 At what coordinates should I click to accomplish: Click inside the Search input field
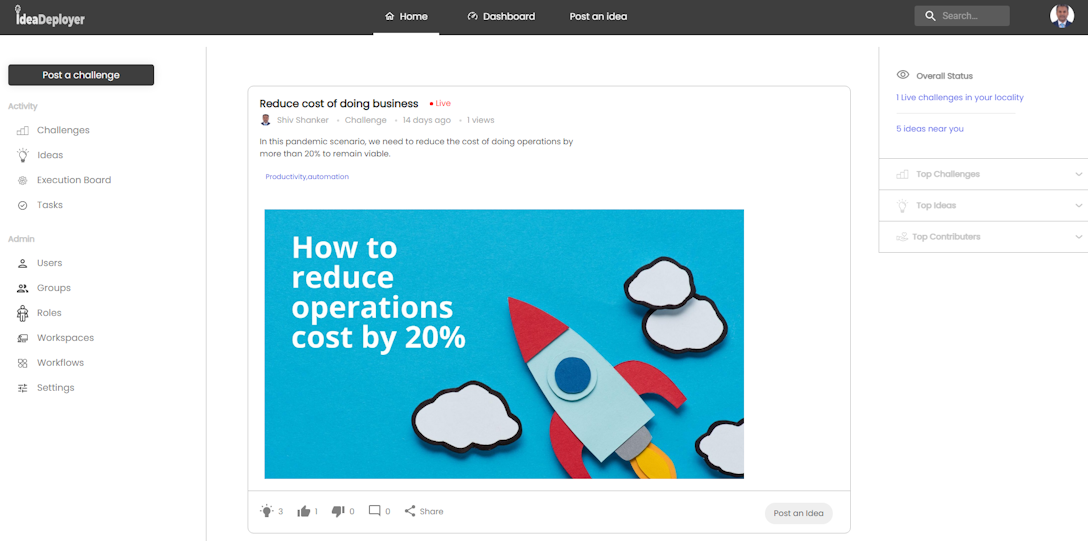click(972, 16)
